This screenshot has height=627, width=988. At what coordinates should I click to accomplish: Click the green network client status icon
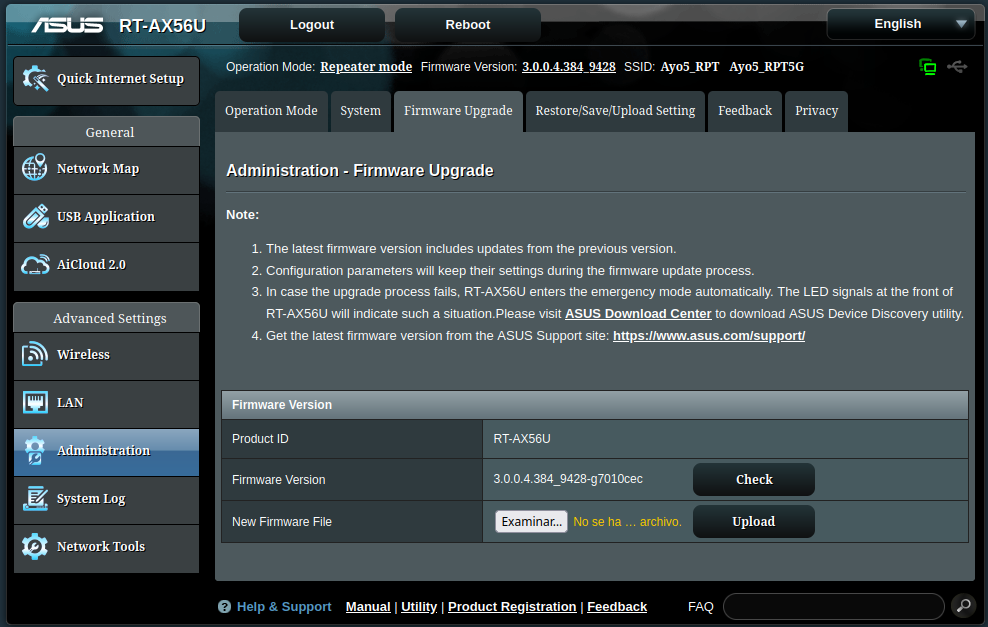point(928,67)
